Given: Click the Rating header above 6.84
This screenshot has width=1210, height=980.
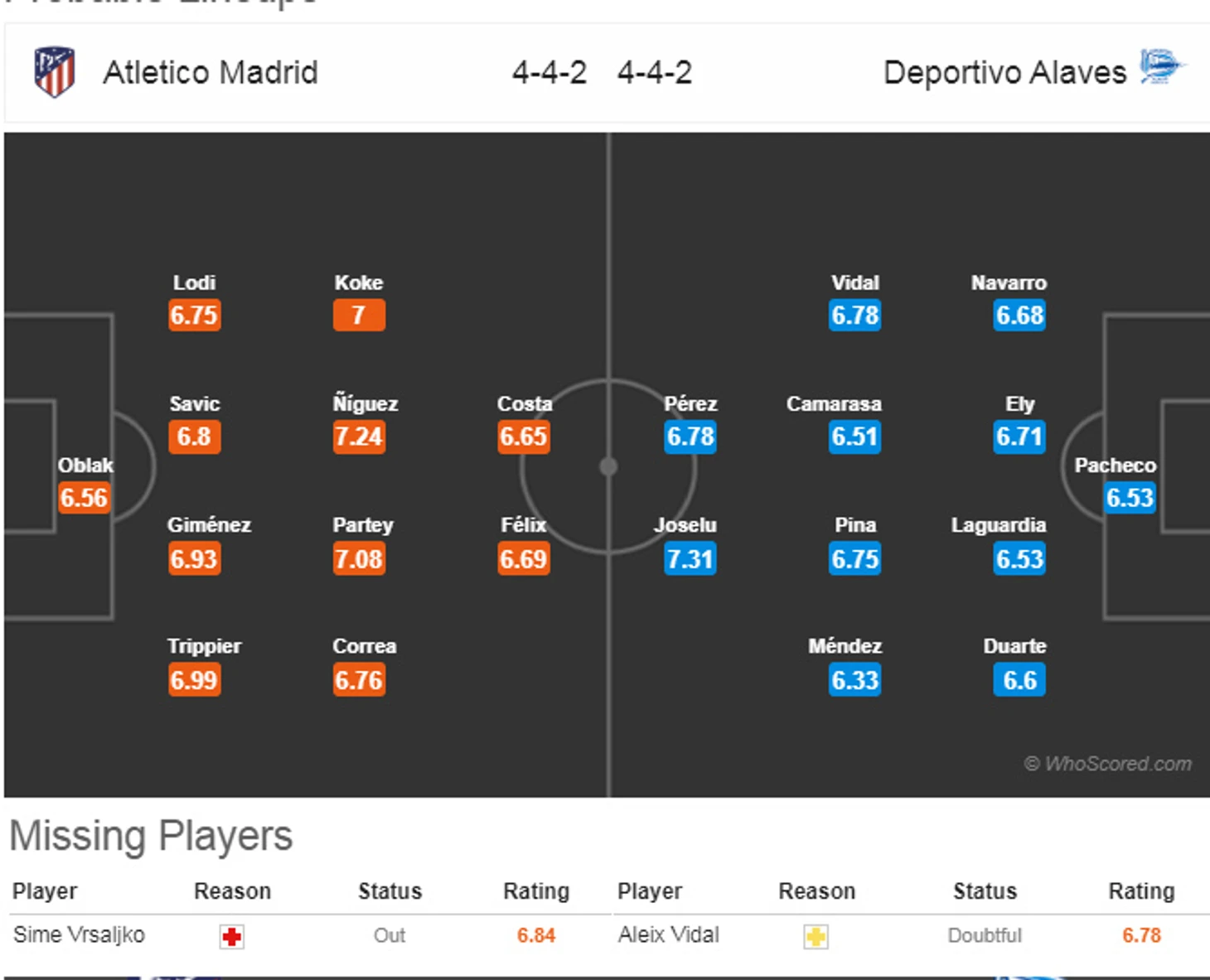Looking at the screenshot, I should pyautogui.click(x=536, y=891).
